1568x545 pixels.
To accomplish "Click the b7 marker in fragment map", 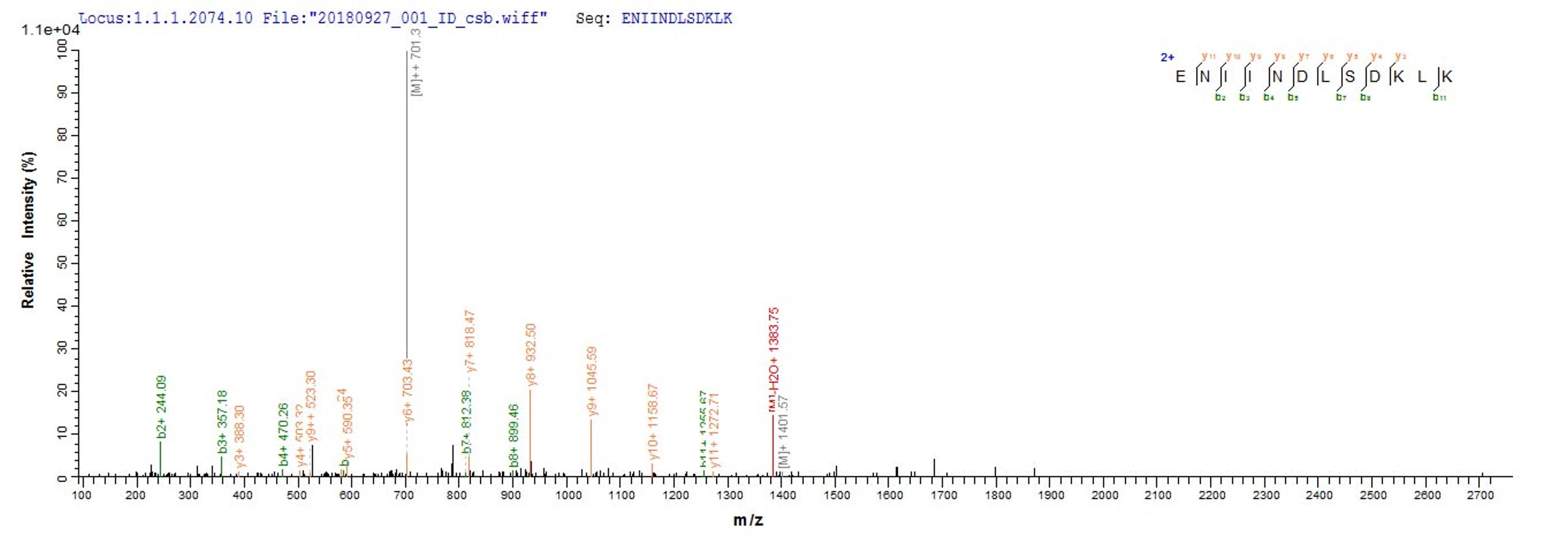I will 1341,97.
